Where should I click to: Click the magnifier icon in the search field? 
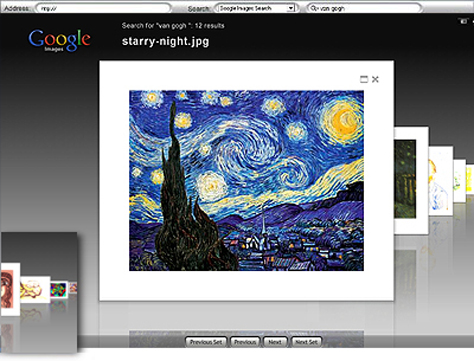click(x=314, y=8)
